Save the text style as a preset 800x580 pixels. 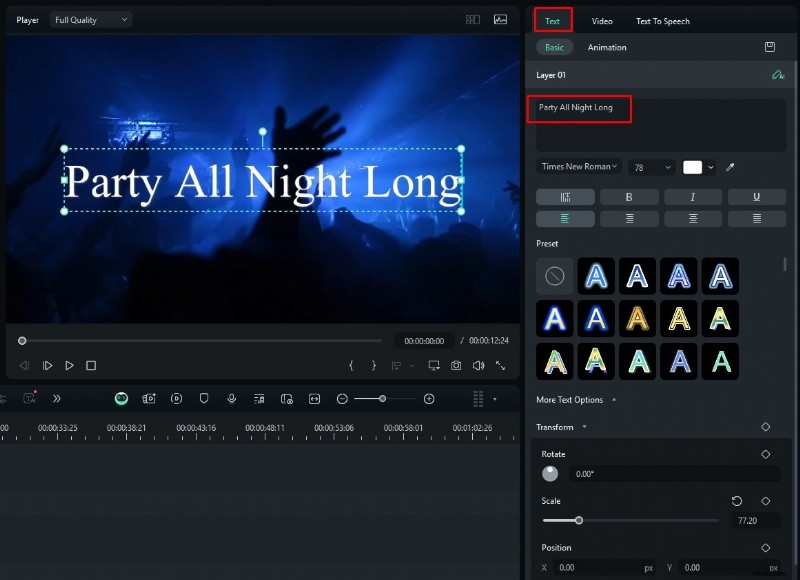[768, 47]
